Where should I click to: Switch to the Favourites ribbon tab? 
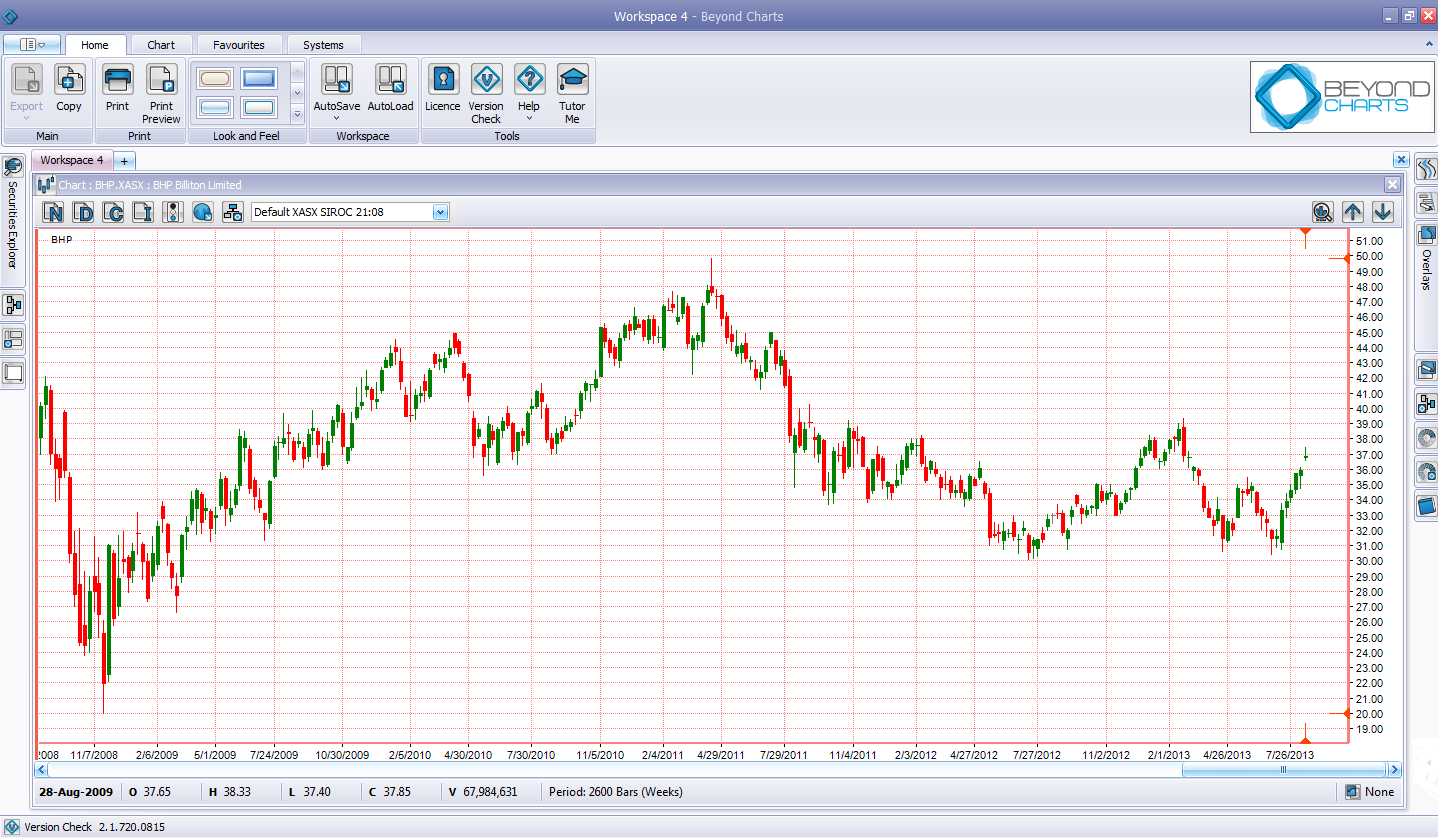[x=239, y=45]
